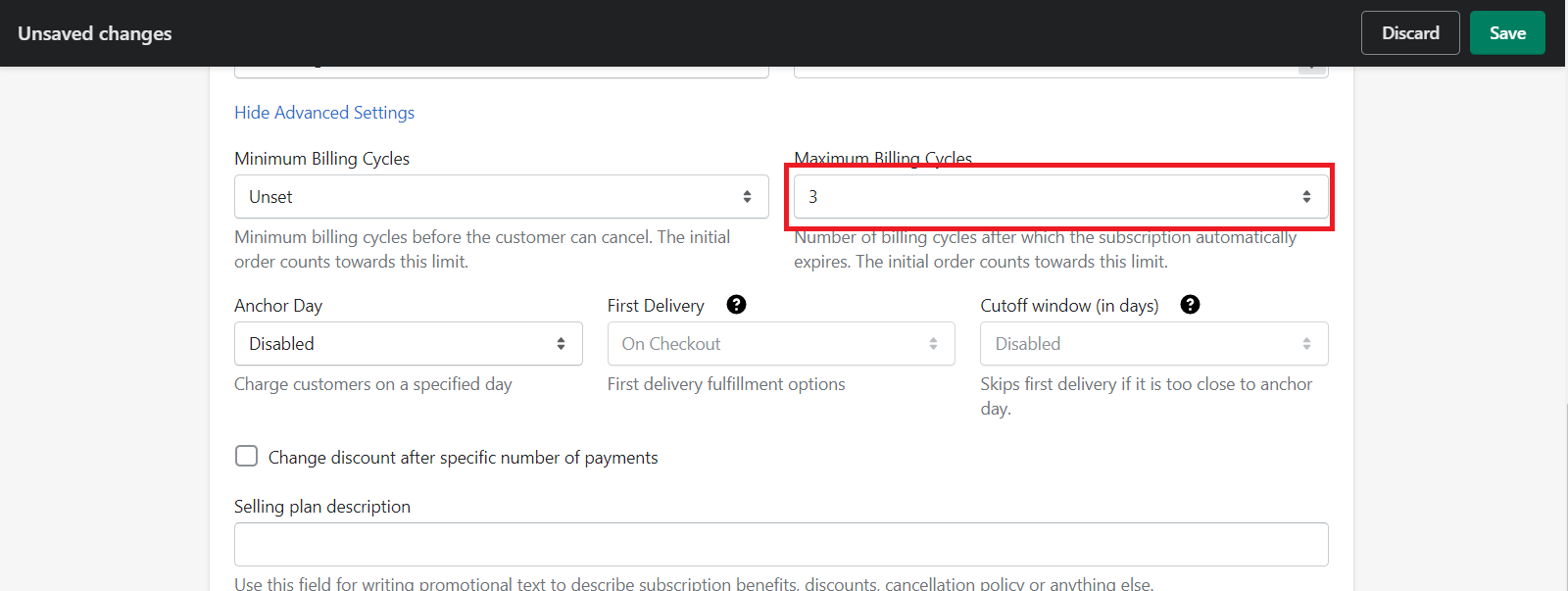Click 'Charge customers on a specified day' text
The width and height of the screenshot is (1568, 591).
click(x=373, y=384)
